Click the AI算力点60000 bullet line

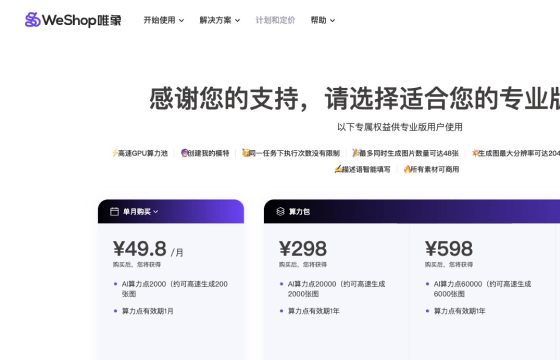pyautogui.click(x=482, y=289)
